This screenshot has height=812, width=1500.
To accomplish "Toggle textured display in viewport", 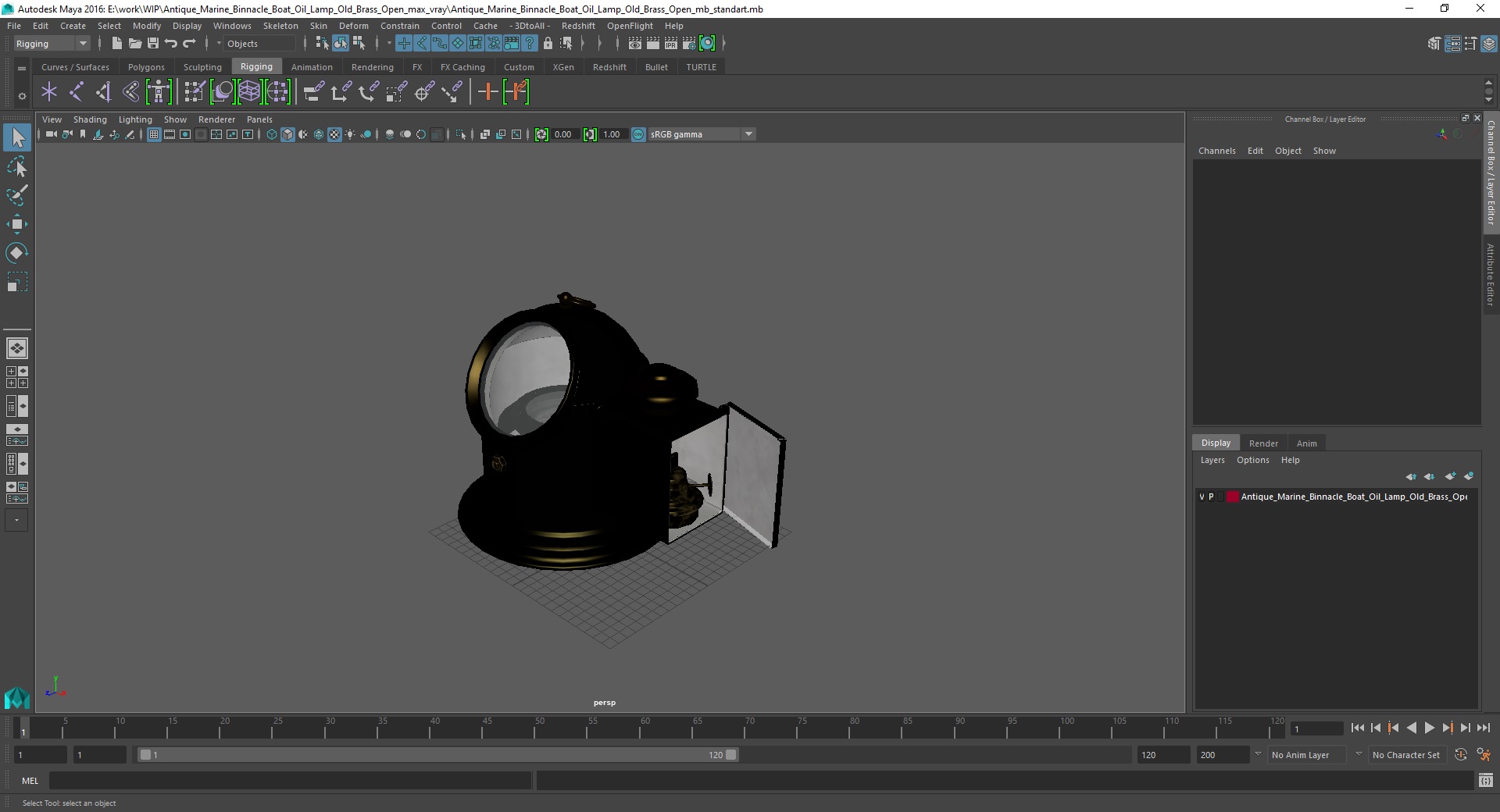I will (334, 134).
